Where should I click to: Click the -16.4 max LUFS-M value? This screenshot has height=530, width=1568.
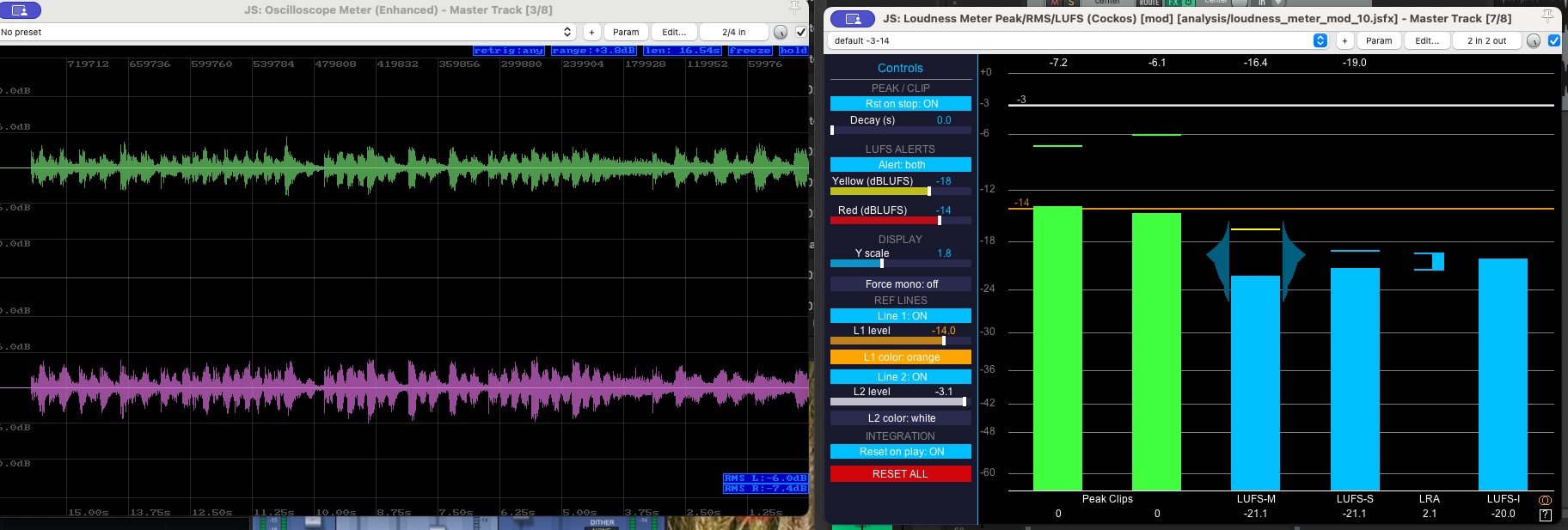tap(1255, 63)
